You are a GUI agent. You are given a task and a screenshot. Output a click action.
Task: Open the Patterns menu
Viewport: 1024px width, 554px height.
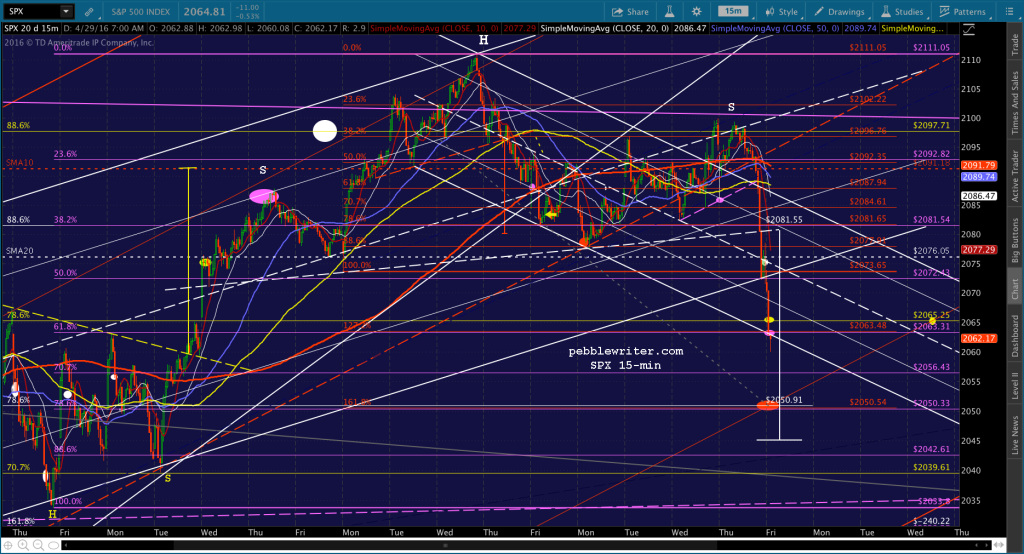[x=963, y=12]
